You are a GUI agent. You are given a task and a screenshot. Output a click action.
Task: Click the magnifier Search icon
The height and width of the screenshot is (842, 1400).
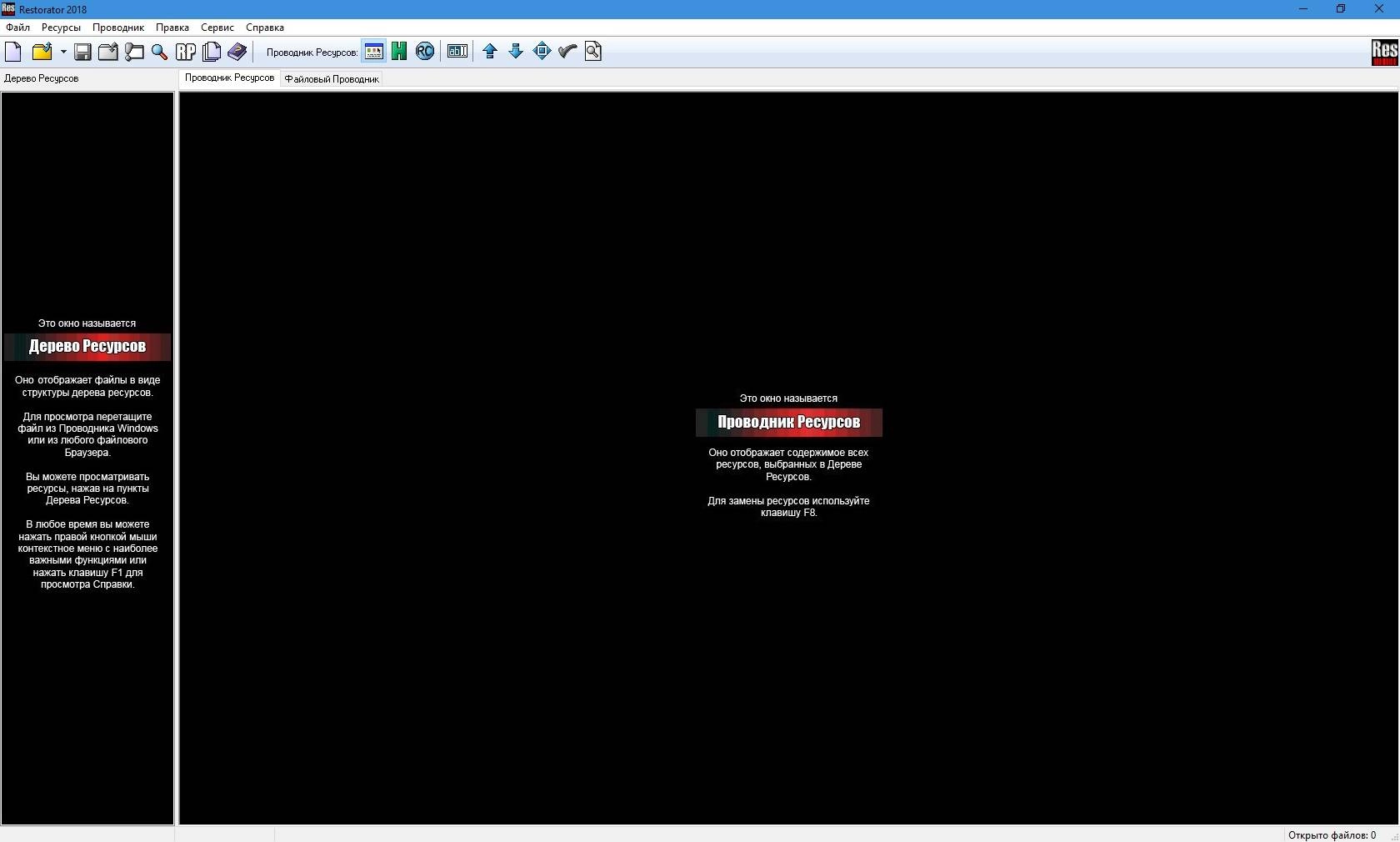[159, 52]
